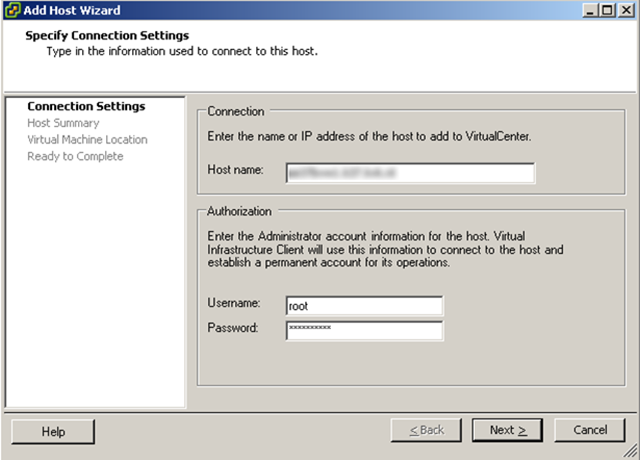Focus the Username field containing root
The height and width of the screenshot is (460, 640).
[364, 306]
